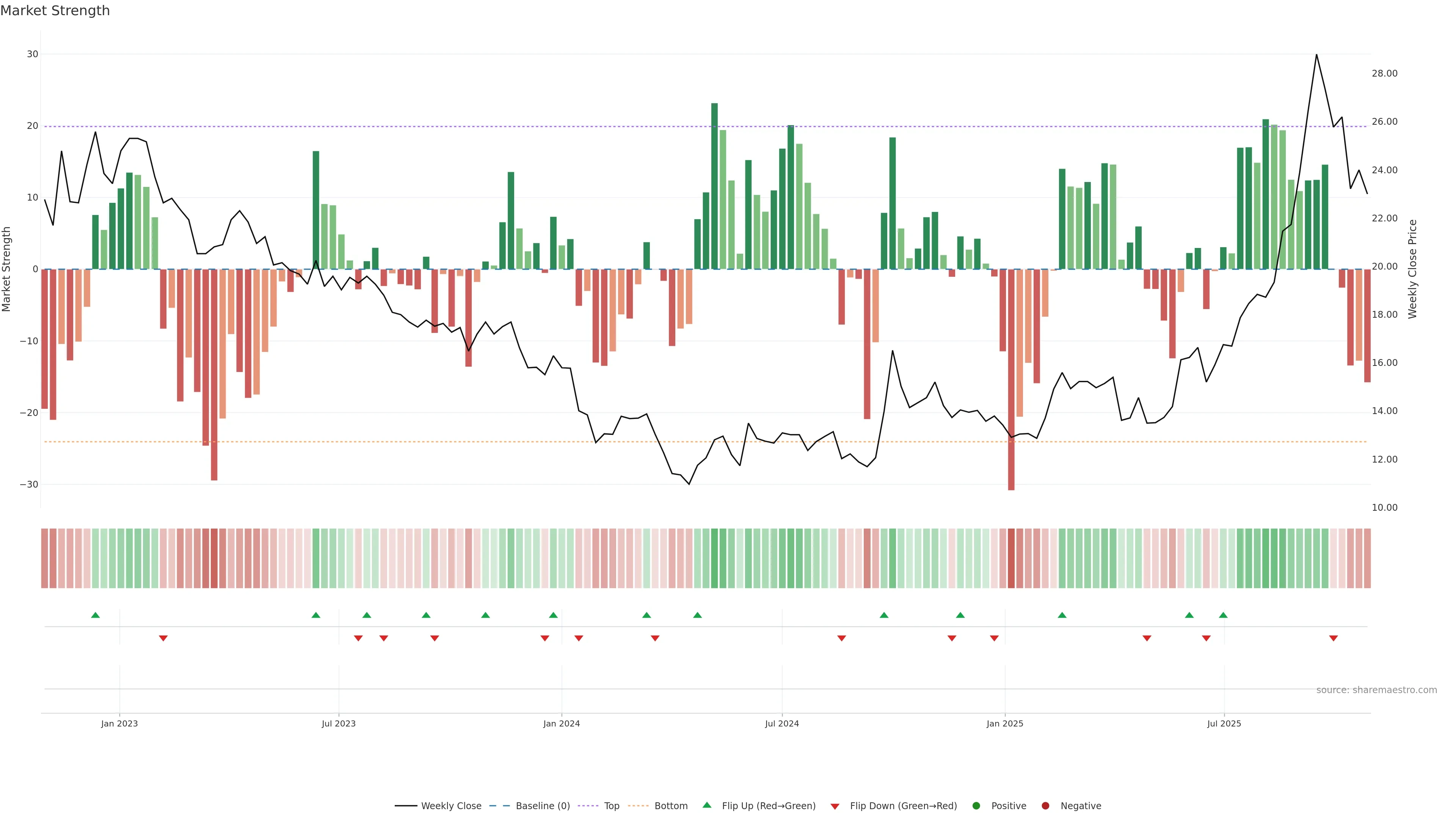
Task: Select the leftmost green flip-up triangle marker
Action: coord(96,615)
